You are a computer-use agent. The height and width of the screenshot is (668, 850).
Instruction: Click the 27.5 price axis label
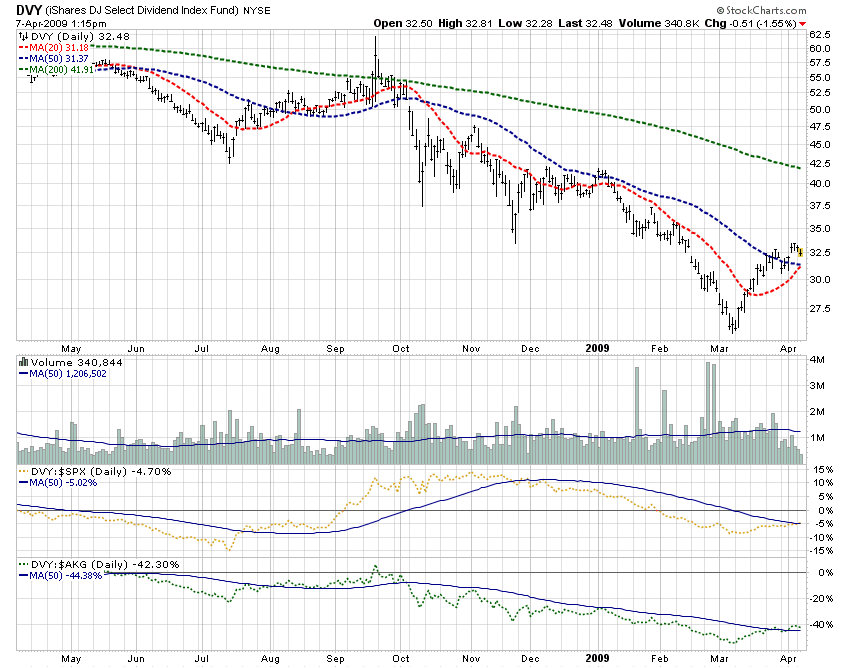(x=820, y=309)
